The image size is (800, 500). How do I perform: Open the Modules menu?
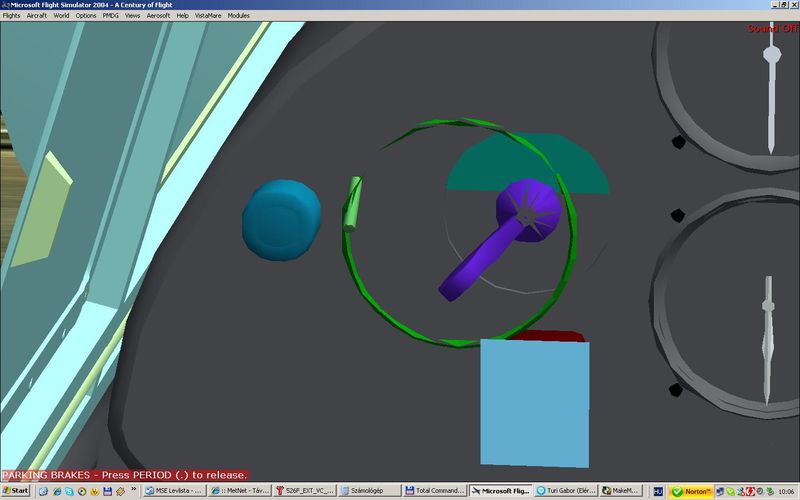coord(238,16)
